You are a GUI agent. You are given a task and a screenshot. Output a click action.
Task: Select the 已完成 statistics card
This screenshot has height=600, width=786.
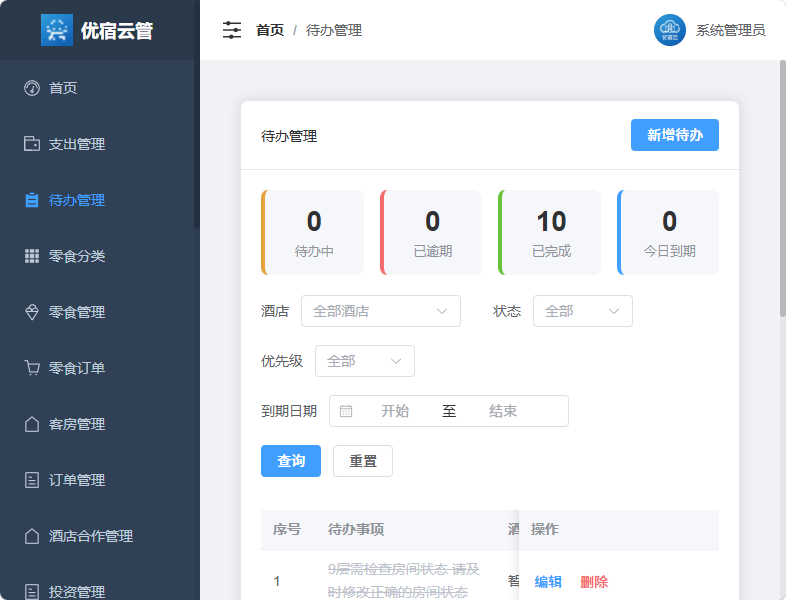pos(549,232)
